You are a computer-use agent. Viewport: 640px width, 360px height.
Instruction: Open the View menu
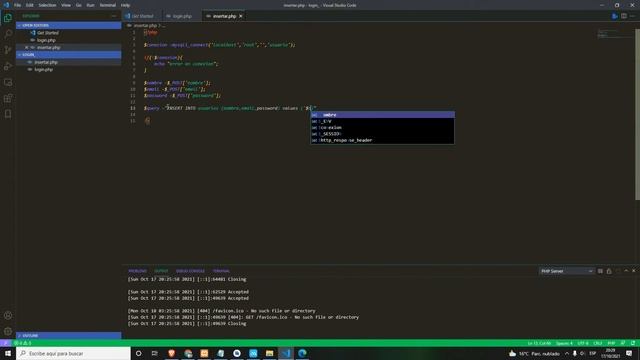[x=66, y=5]
